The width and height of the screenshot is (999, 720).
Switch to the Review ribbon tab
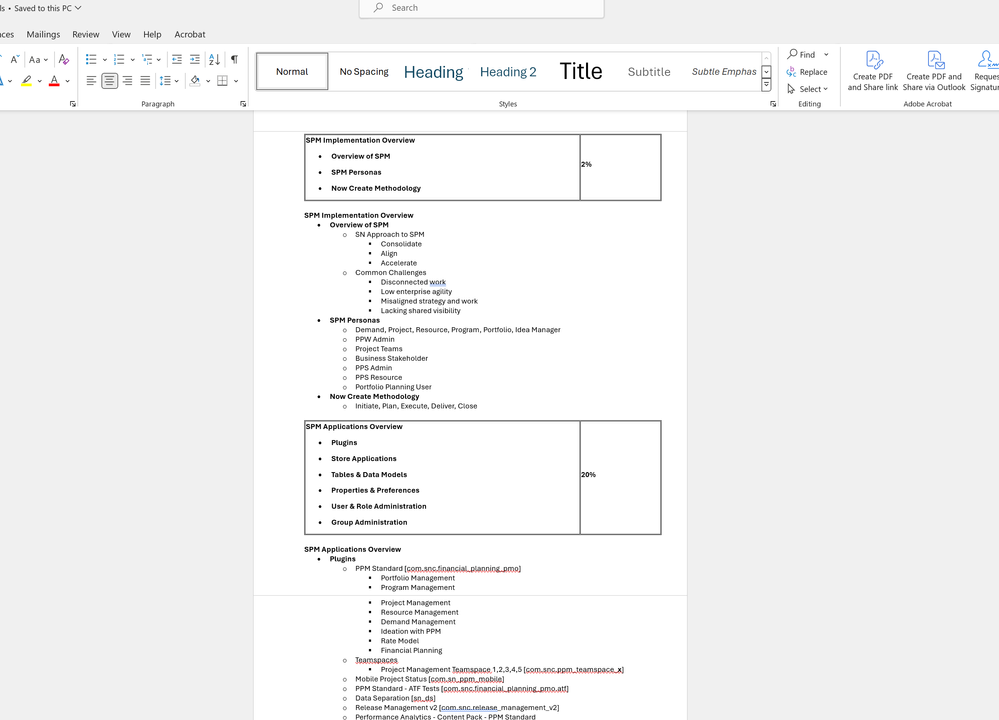click(x=85, y=33)
